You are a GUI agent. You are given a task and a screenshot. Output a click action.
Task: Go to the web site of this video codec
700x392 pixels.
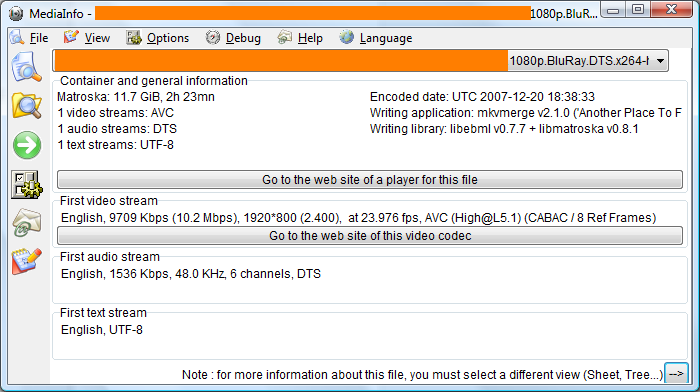[x=370, y=236]
